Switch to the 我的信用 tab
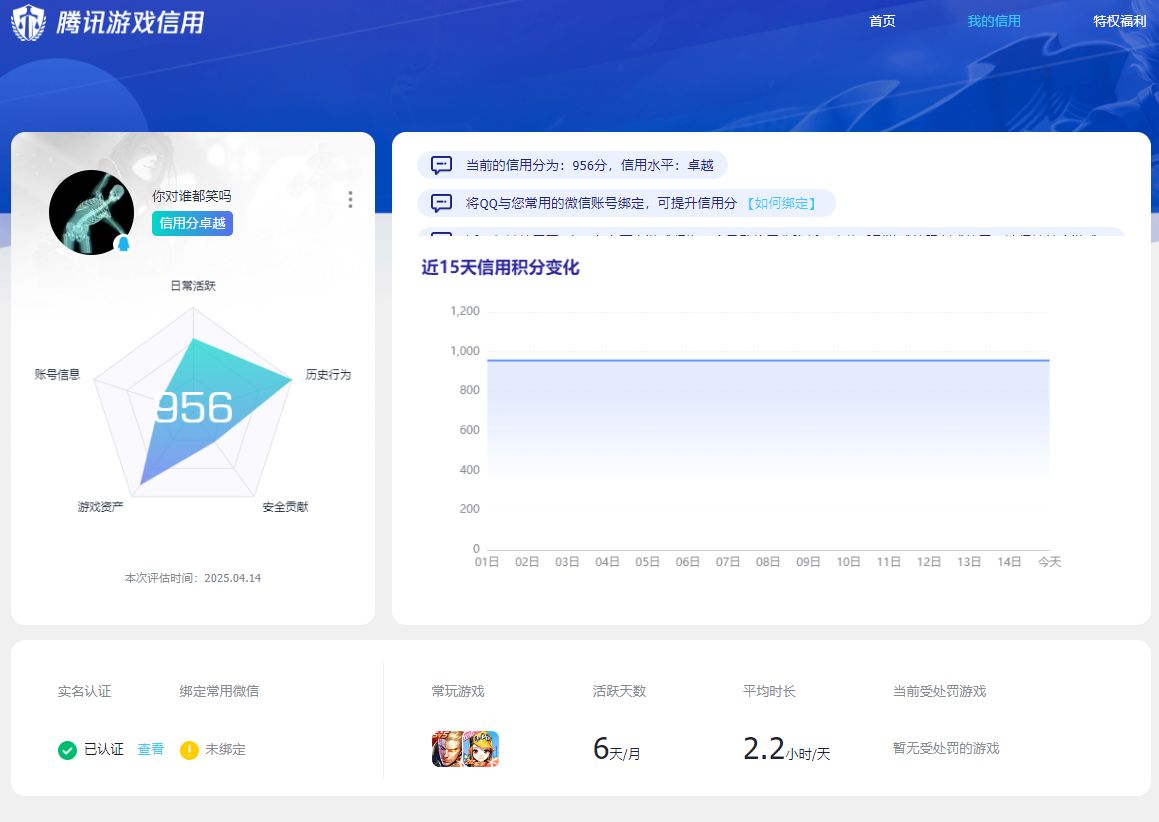 coord(993,21)
